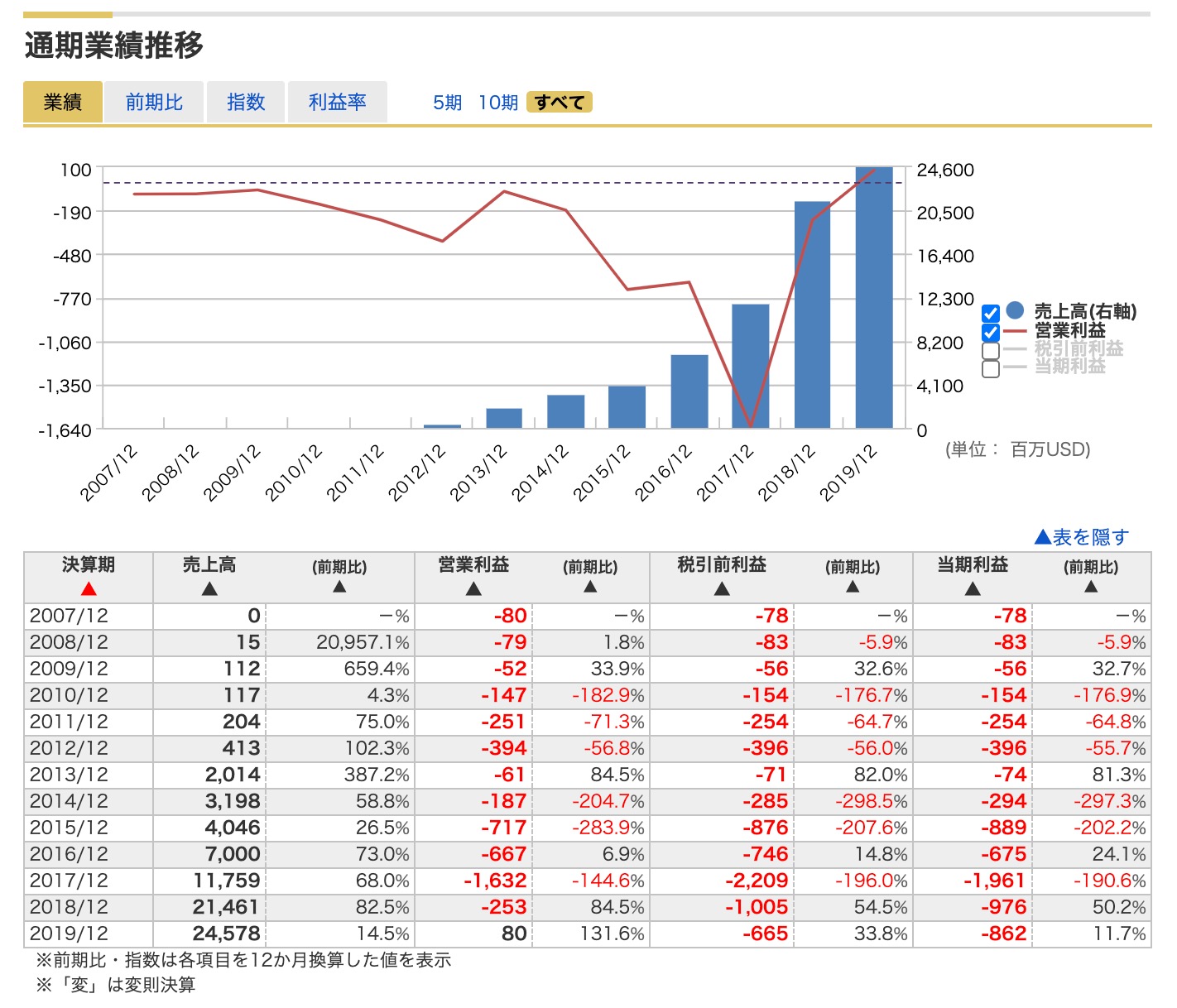Sort by 営業利益 前期比 triangle

[590, 587]
